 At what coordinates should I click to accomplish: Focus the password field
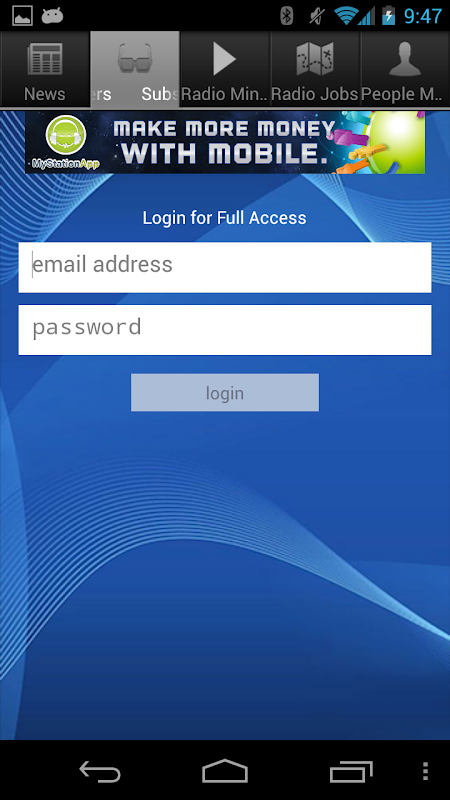(x=225, y=330)
